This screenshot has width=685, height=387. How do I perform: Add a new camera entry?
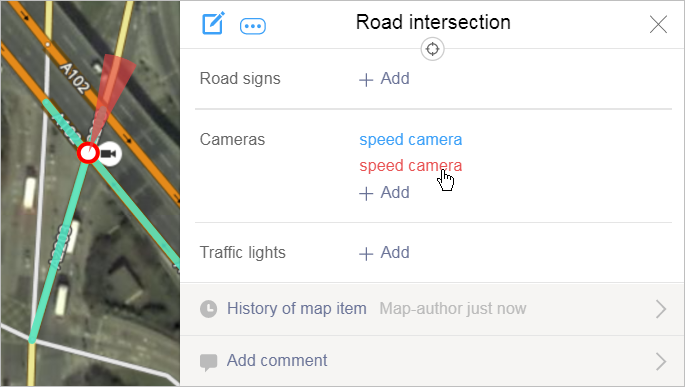384,193
